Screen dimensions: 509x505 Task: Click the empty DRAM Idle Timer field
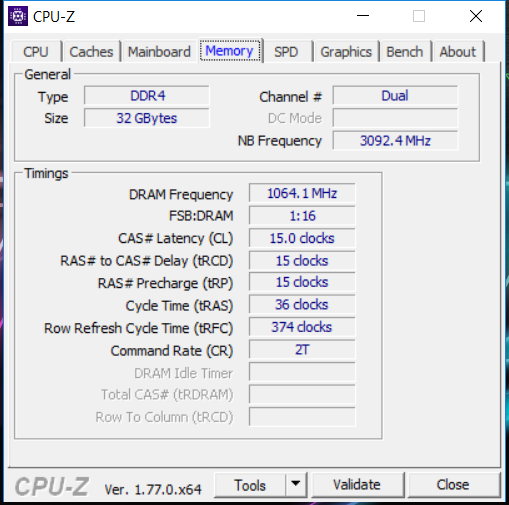pos(302,372)
